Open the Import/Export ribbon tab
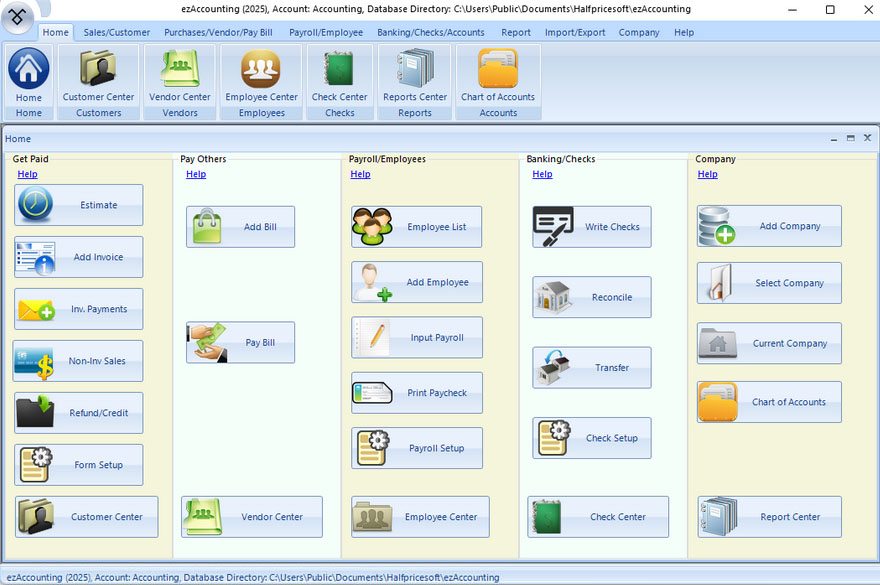The height and width of the screenshot is (585, 880). [x=575, y=33]
